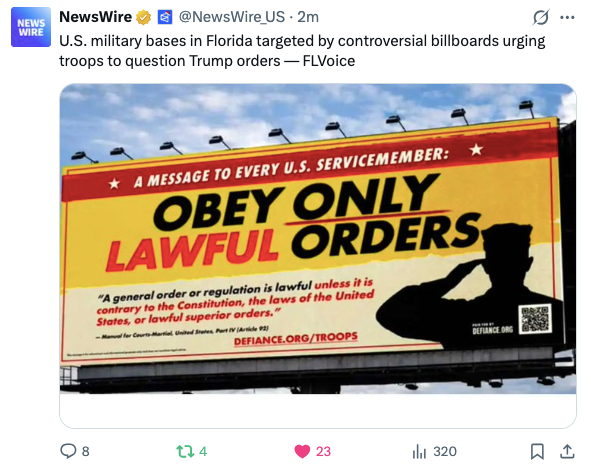This screenshot has height=470, width=591.
Task: Open the billboard image thumbnail
Action: pos(318,239)
